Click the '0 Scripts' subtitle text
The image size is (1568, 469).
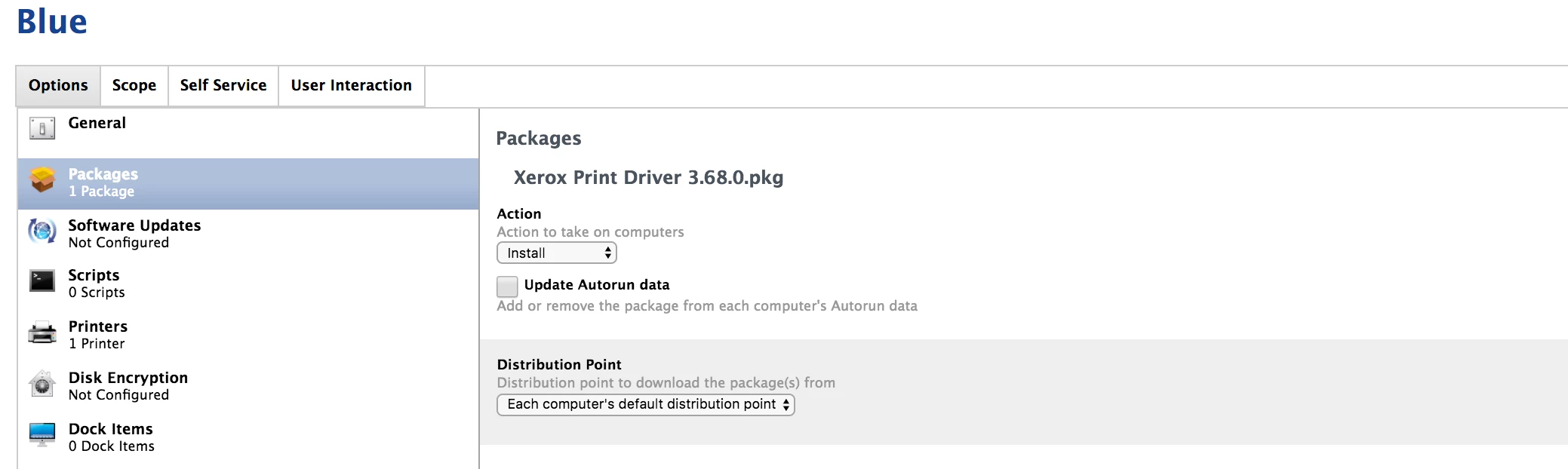pyautogui.click(x=97, y=293)
